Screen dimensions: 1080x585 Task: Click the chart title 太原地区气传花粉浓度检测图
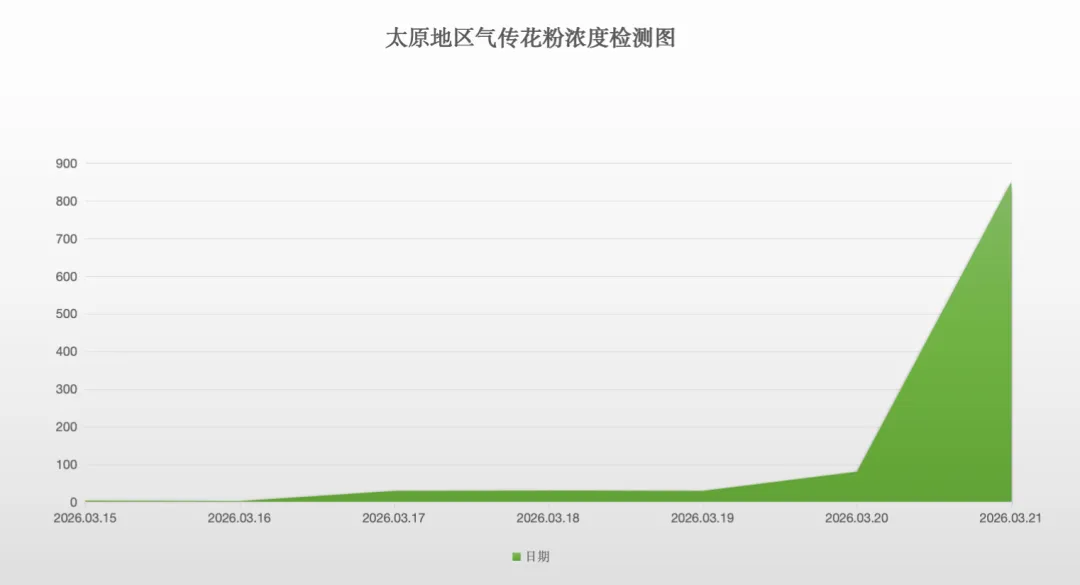530,38
